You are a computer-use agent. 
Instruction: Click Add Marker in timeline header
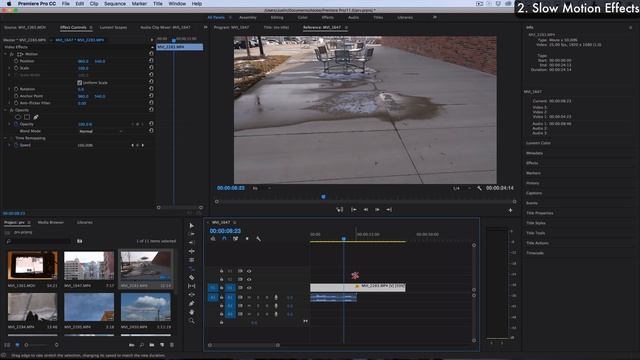coord(247,239)
